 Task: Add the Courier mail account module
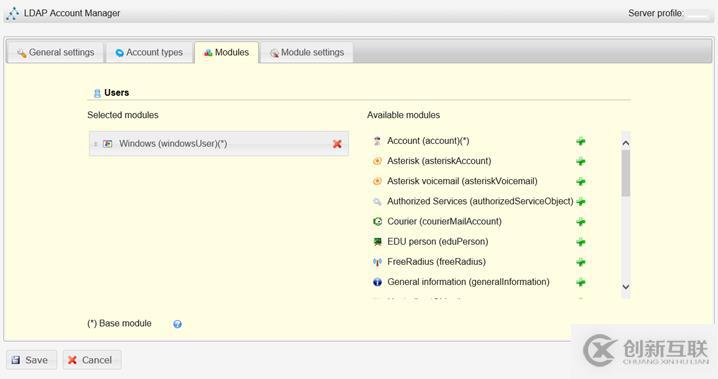point(581,222)
